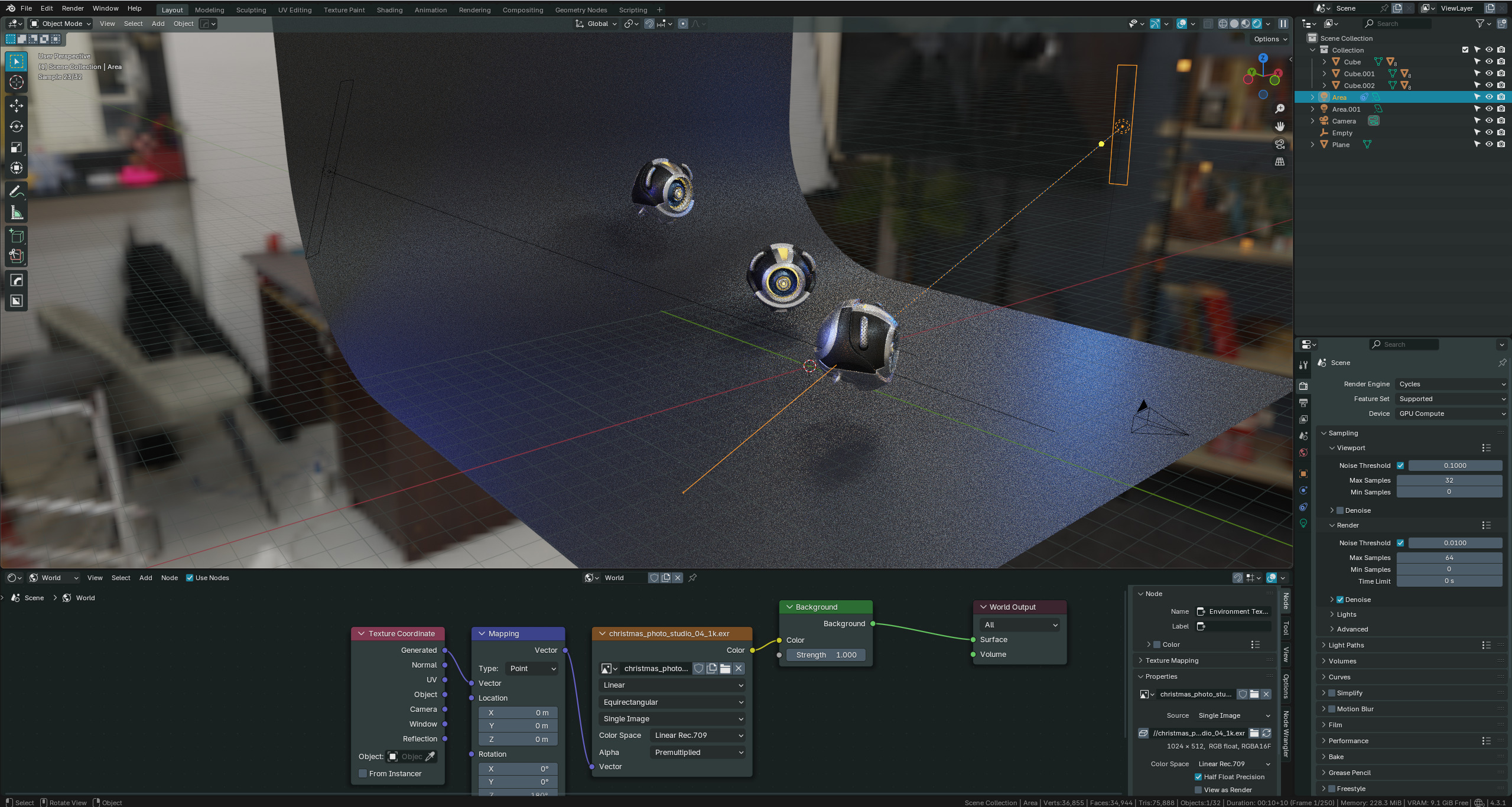Open the node editor Add menu
This screenshot has width=1512, height=807.
[x=145, y=578]
